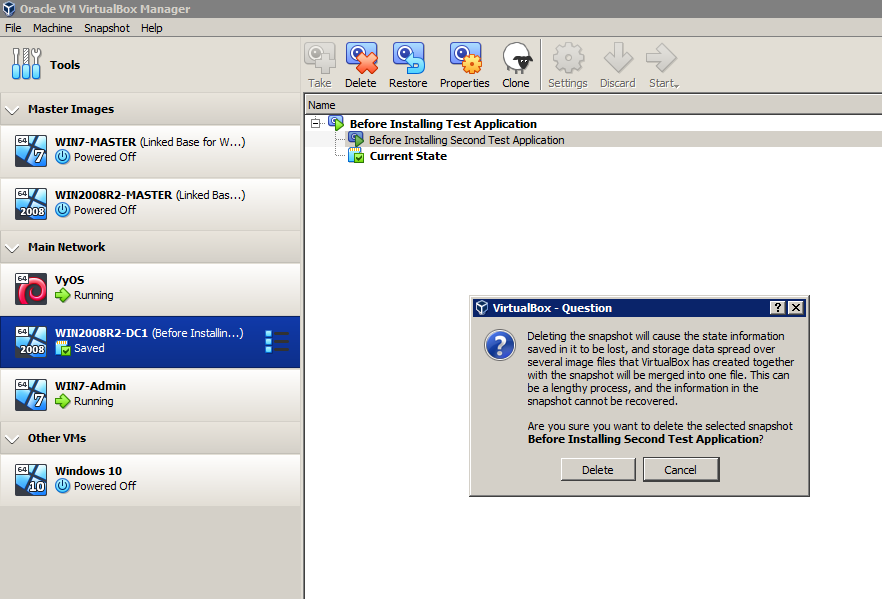Viewport: 882px width, 599px height.
Task: Click the question mark help icon on dialog
Action: click(781, 307)
